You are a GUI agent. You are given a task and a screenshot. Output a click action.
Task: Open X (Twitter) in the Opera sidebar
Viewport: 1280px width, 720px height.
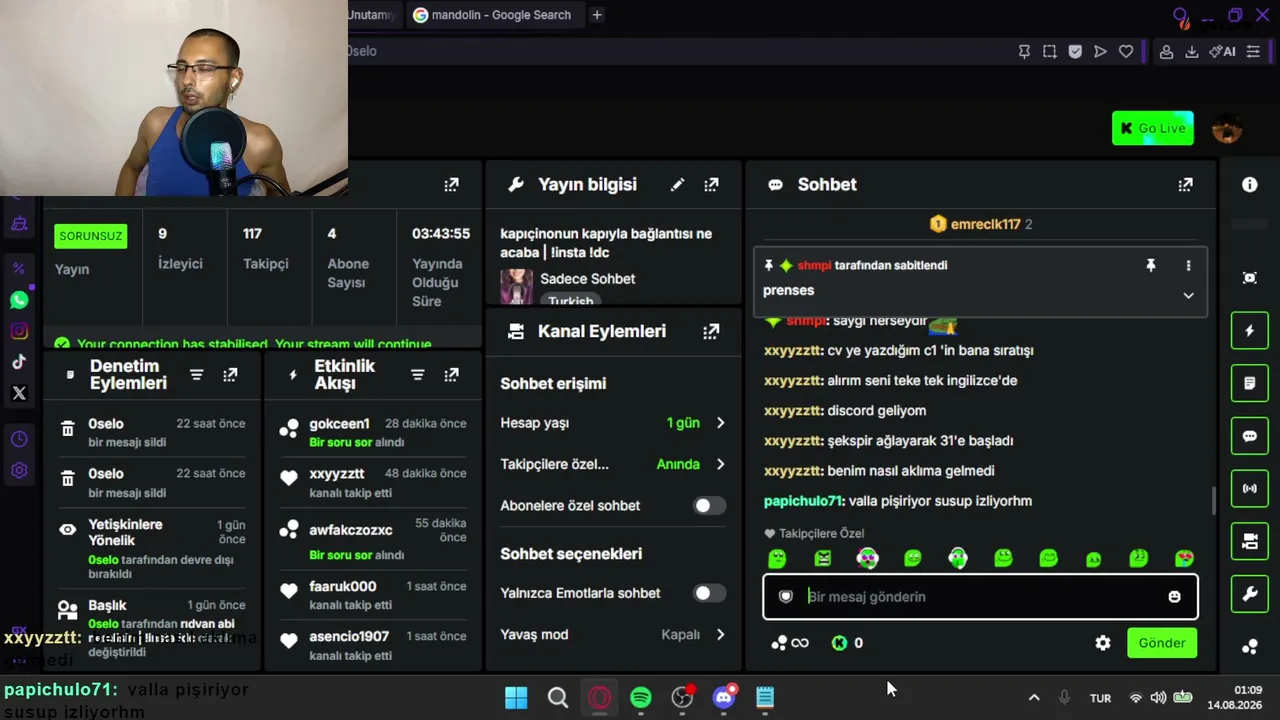19,393
